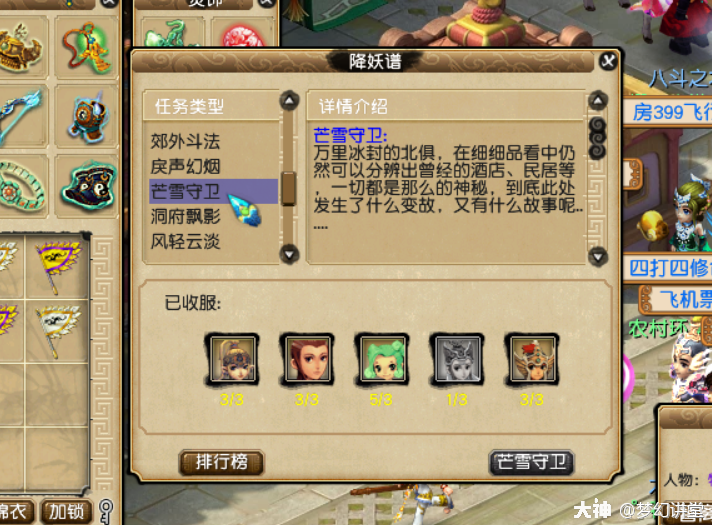Select the red-haired character portrait
This screenshot has height=525, width=712.
(307, 359)
